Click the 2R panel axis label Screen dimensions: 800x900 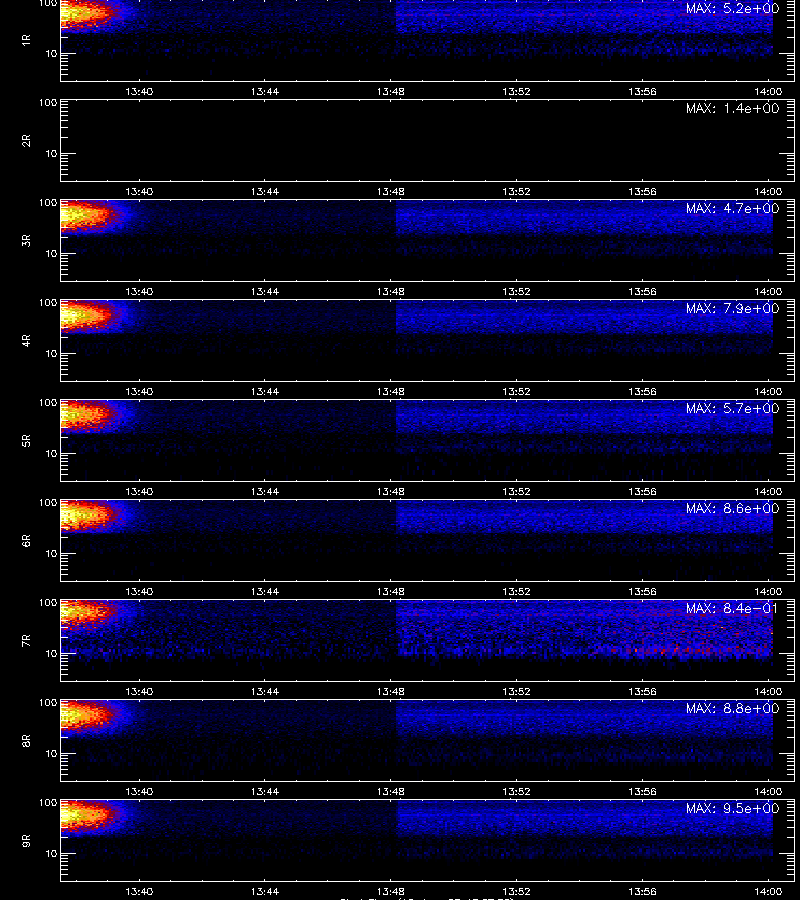(x=26, y=141)
